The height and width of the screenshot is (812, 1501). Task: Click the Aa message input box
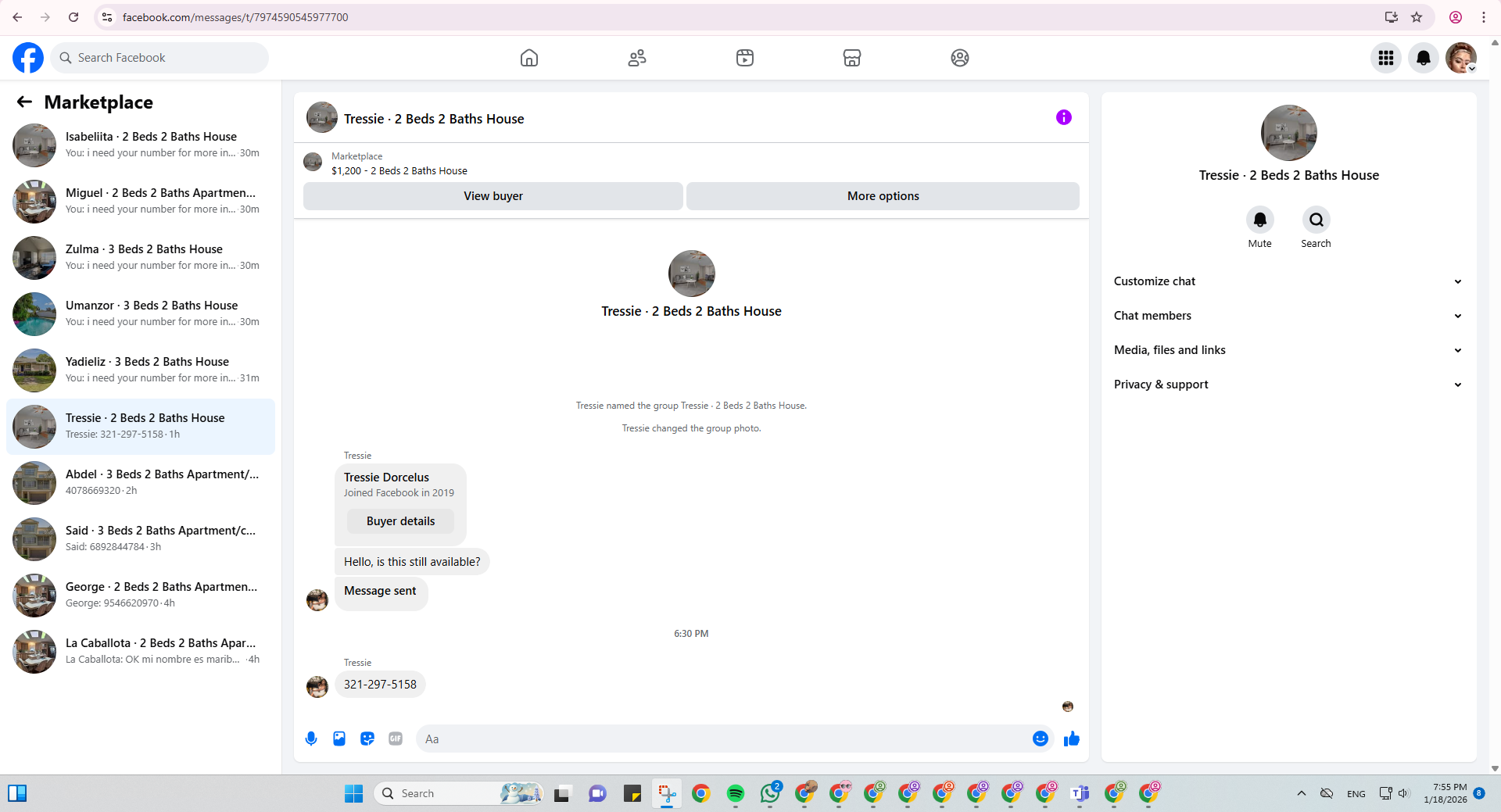click(x=723, y=739)
